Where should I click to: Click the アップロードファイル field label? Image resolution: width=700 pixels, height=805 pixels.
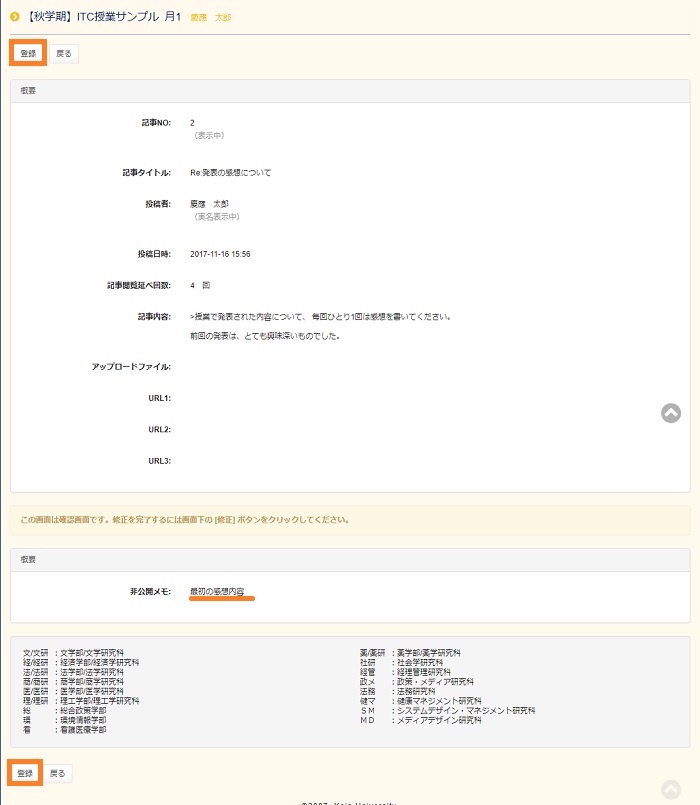131,367
